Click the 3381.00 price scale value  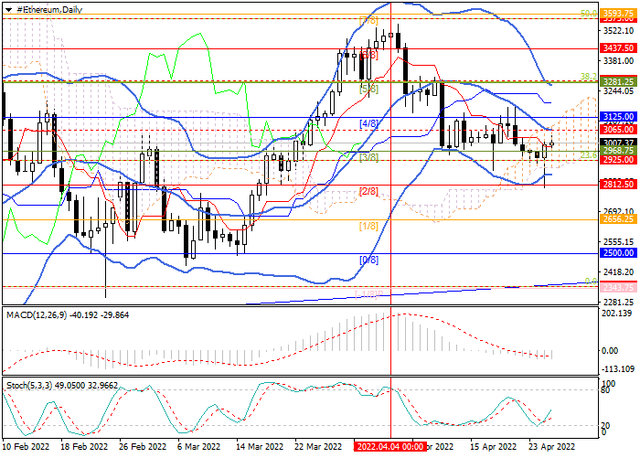619,61
